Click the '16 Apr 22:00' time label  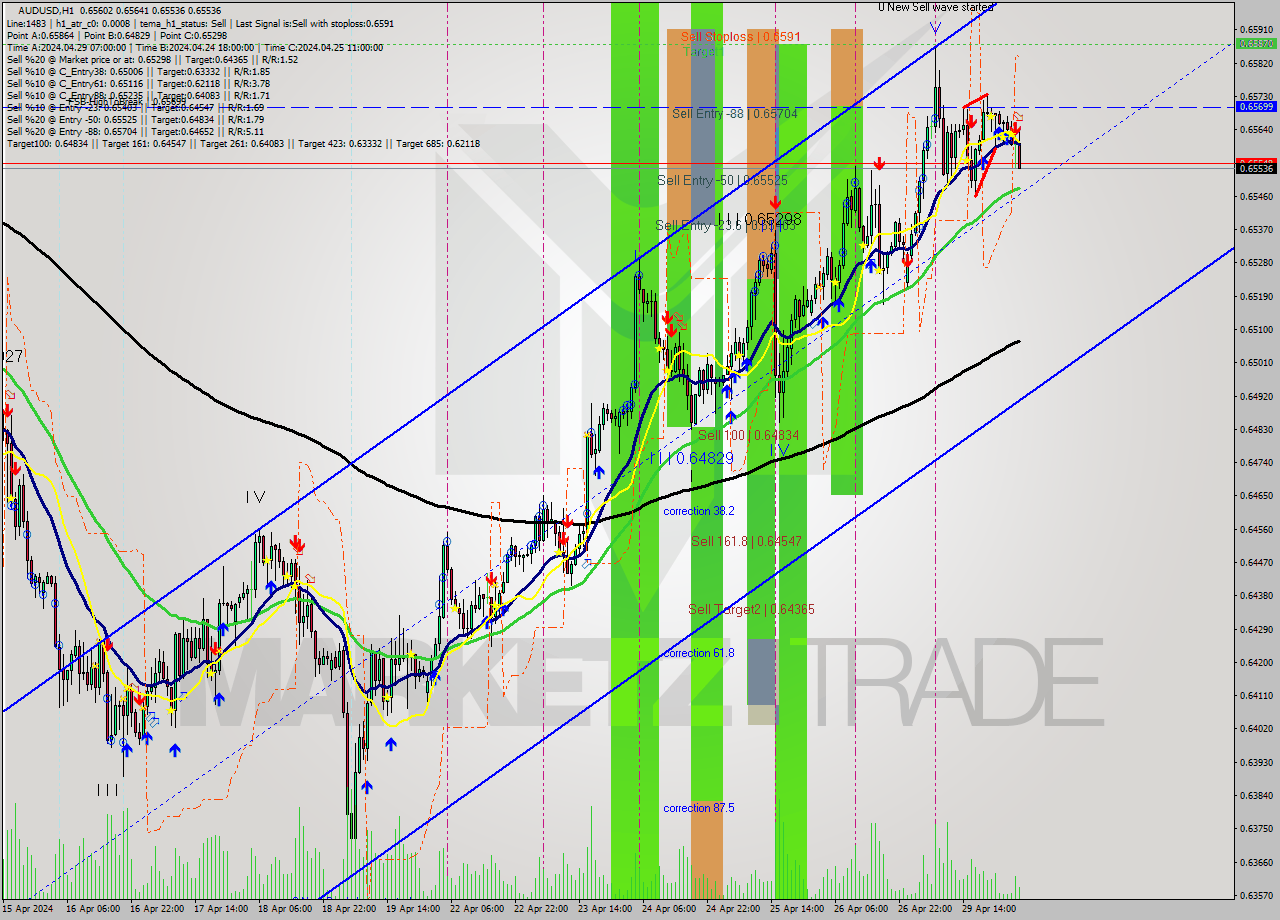point(159,909)
